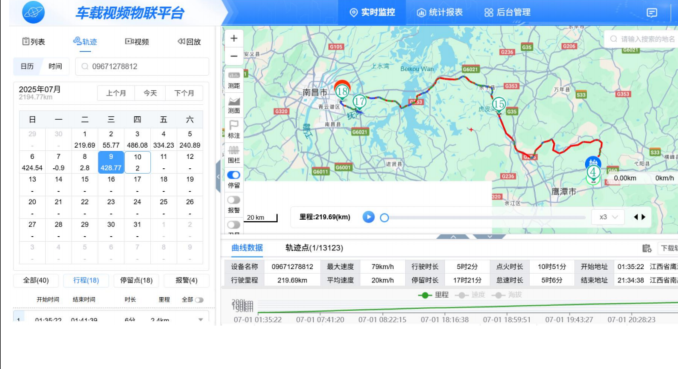The width and height of the screenshot is (678, 369).
Task: Collapse the bottom data panel with down chevron
Action: (x=489, y=237)
